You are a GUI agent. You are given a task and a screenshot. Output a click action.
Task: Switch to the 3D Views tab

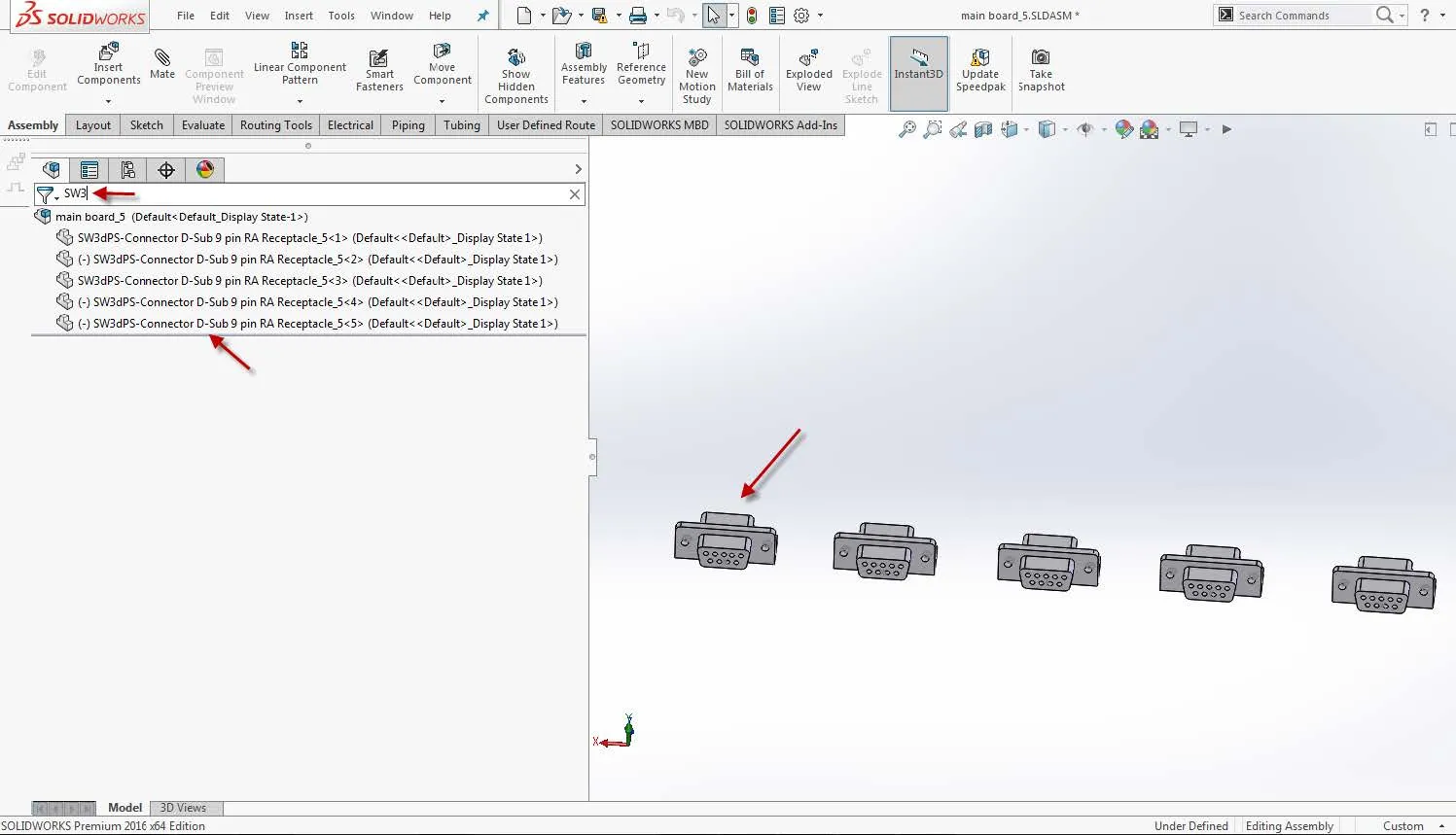(183, 808)
